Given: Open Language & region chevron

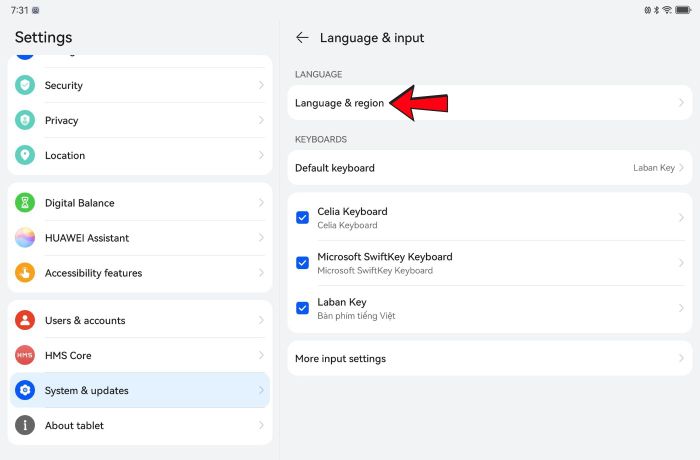Looking at the screenshot, I should (x=681, y=103).
